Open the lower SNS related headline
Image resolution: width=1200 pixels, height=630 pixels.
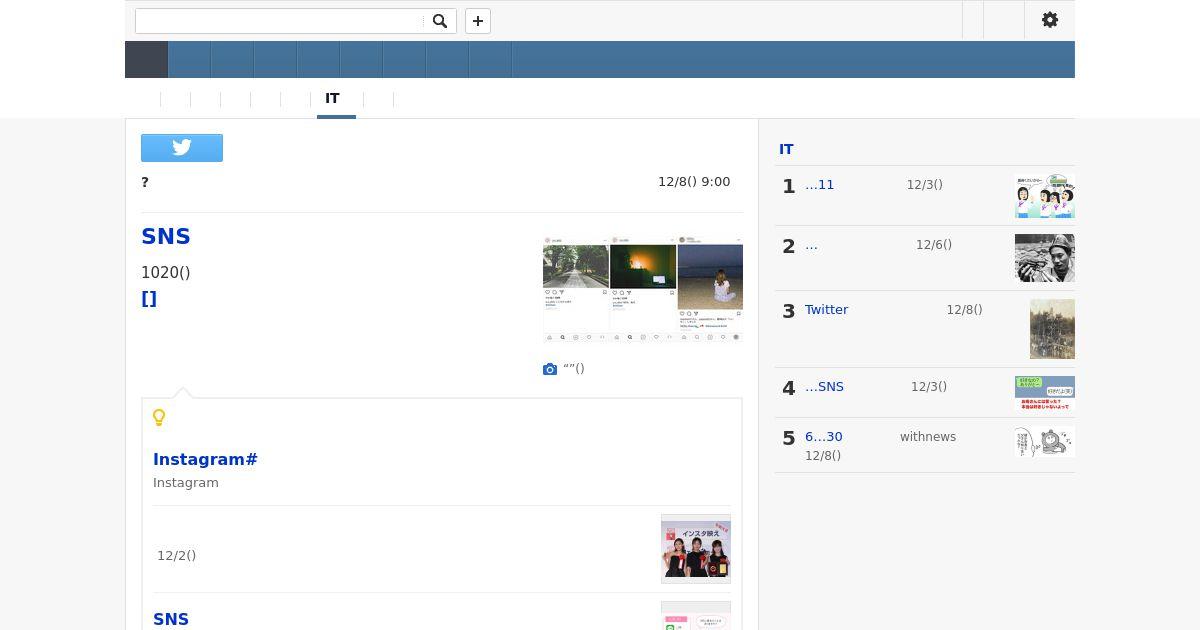171,620
